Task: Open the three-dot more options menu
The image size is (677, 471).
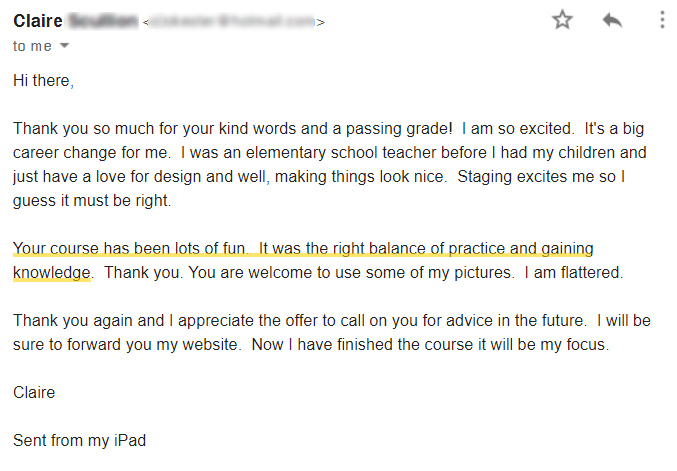Action: pos(662,20)
